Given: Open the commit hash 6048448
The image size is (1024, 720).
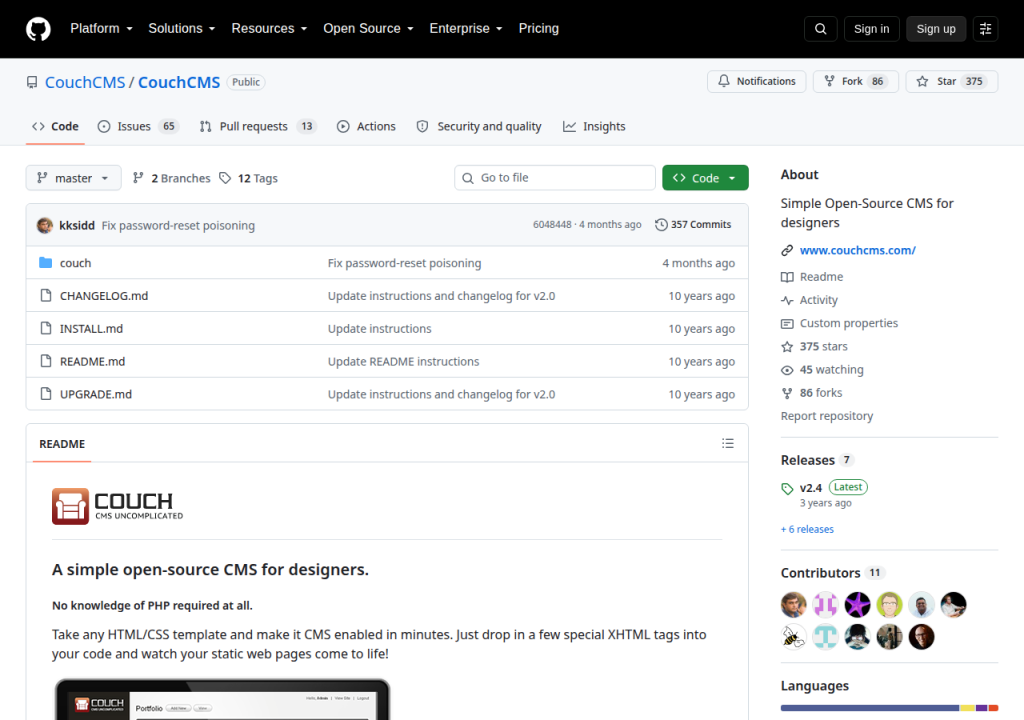Looking at the screenshot, I should [x=552, y=225].
